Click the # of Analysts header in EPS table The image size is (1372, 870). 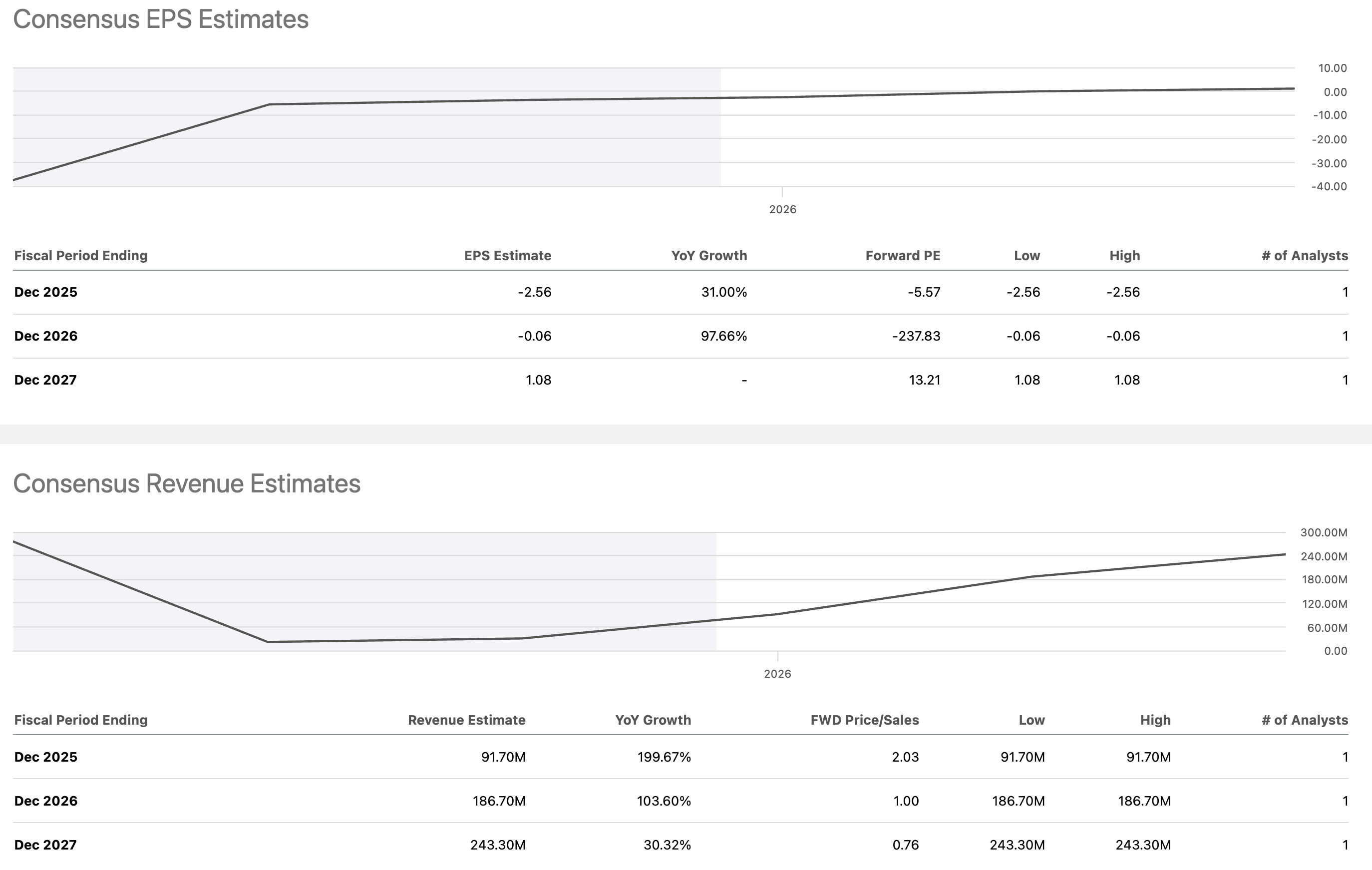(x=1305, y=255)
